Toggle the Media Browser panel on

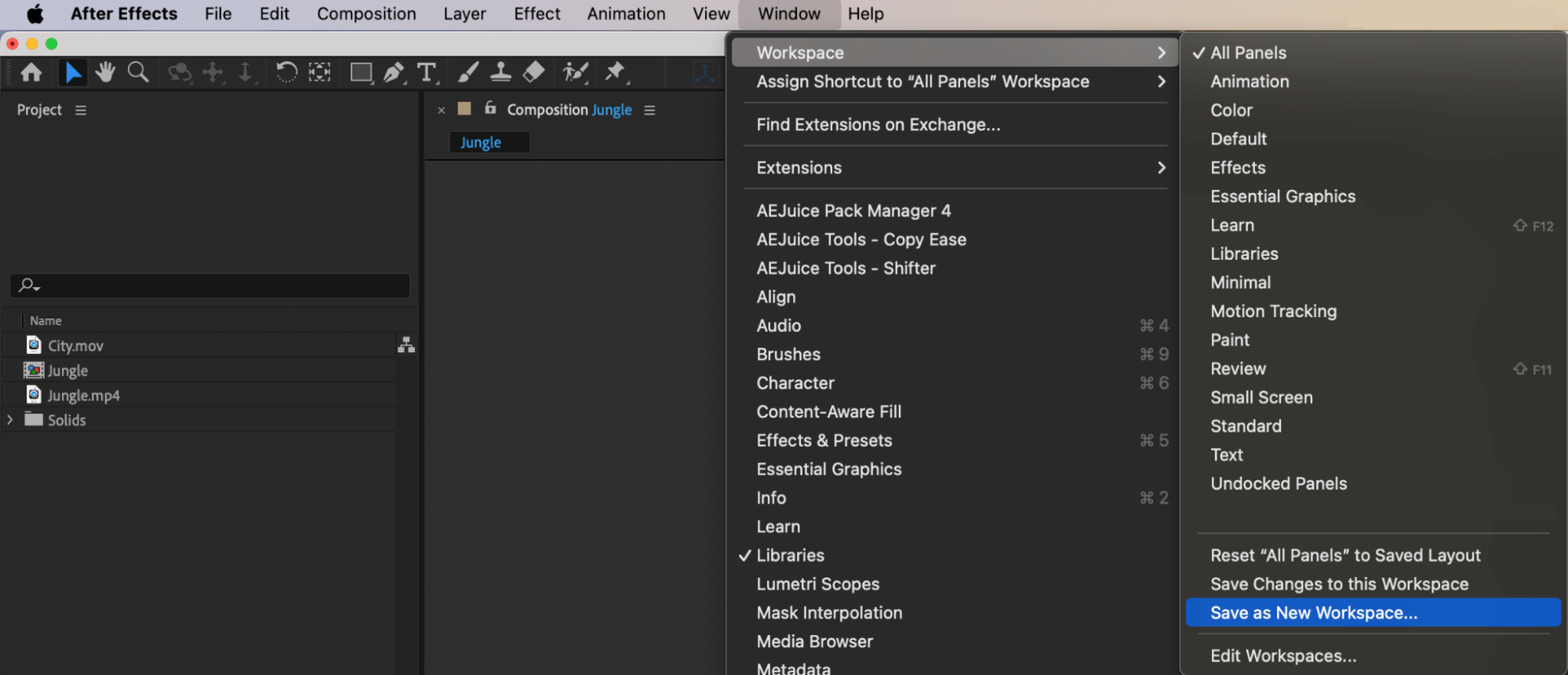coord(952,642)
